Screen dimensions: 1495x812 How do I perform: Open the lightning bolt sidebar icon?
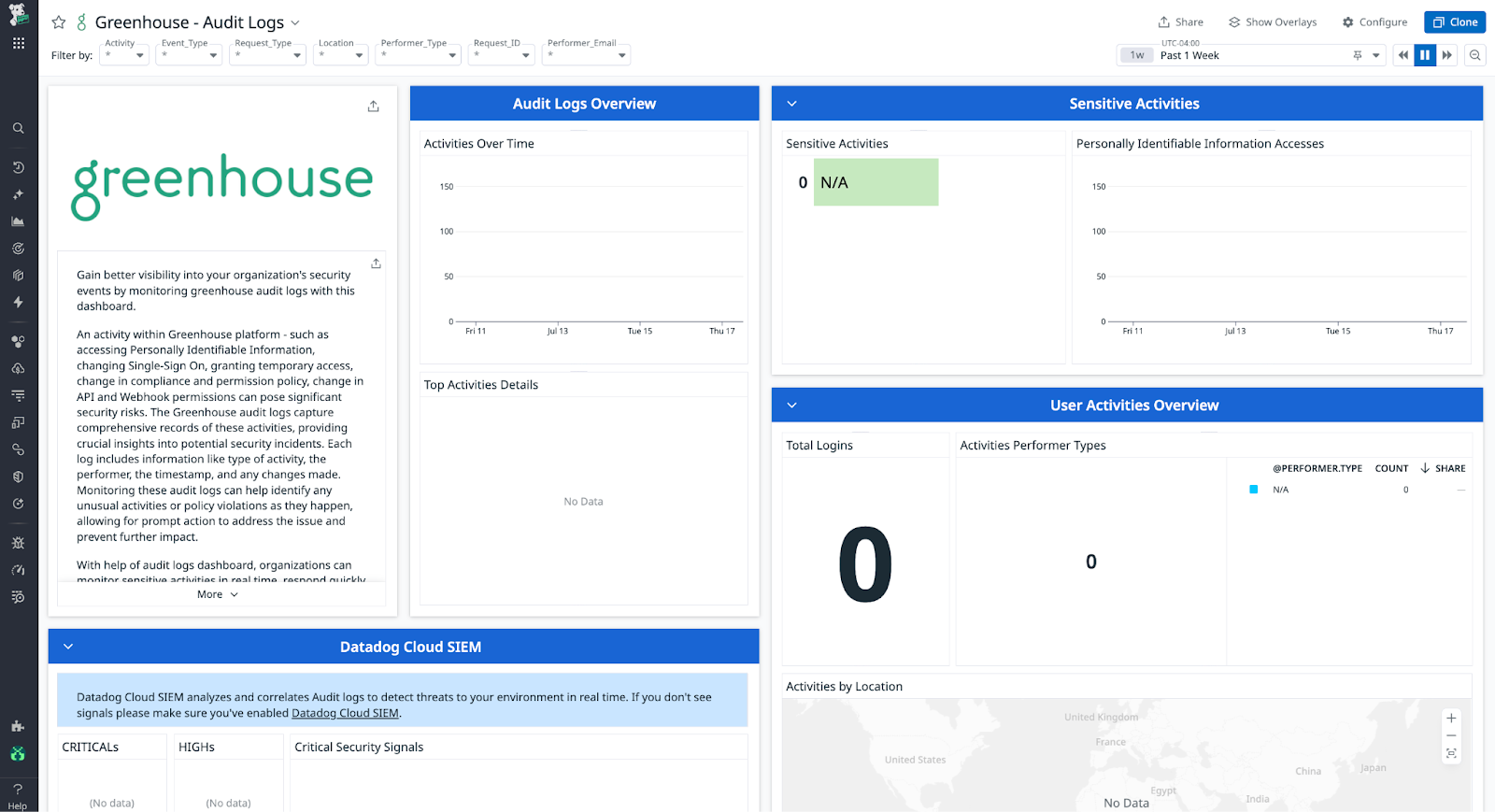pyautogui.click(x=18, y=302)
